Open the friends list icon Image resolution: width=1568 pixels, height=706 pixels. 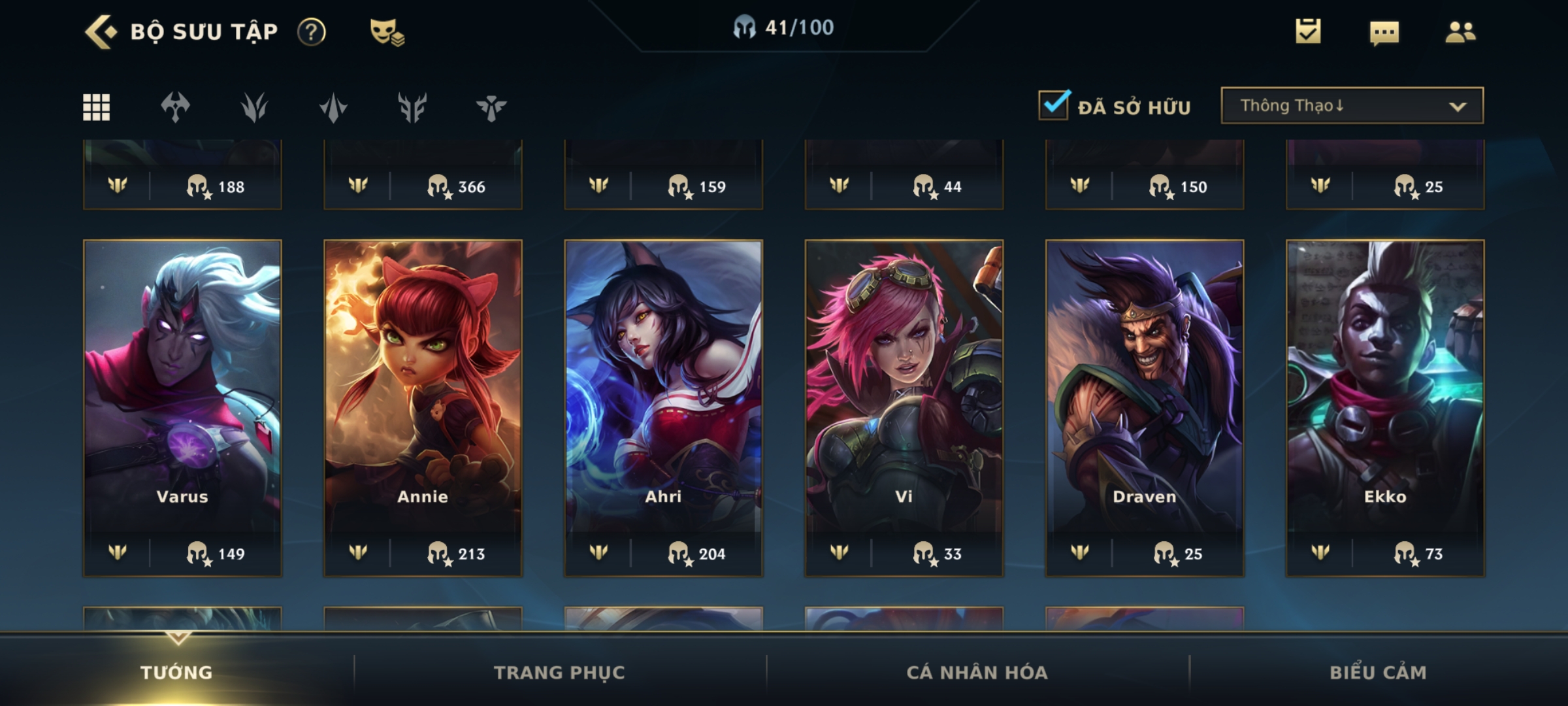[1460, 32]
